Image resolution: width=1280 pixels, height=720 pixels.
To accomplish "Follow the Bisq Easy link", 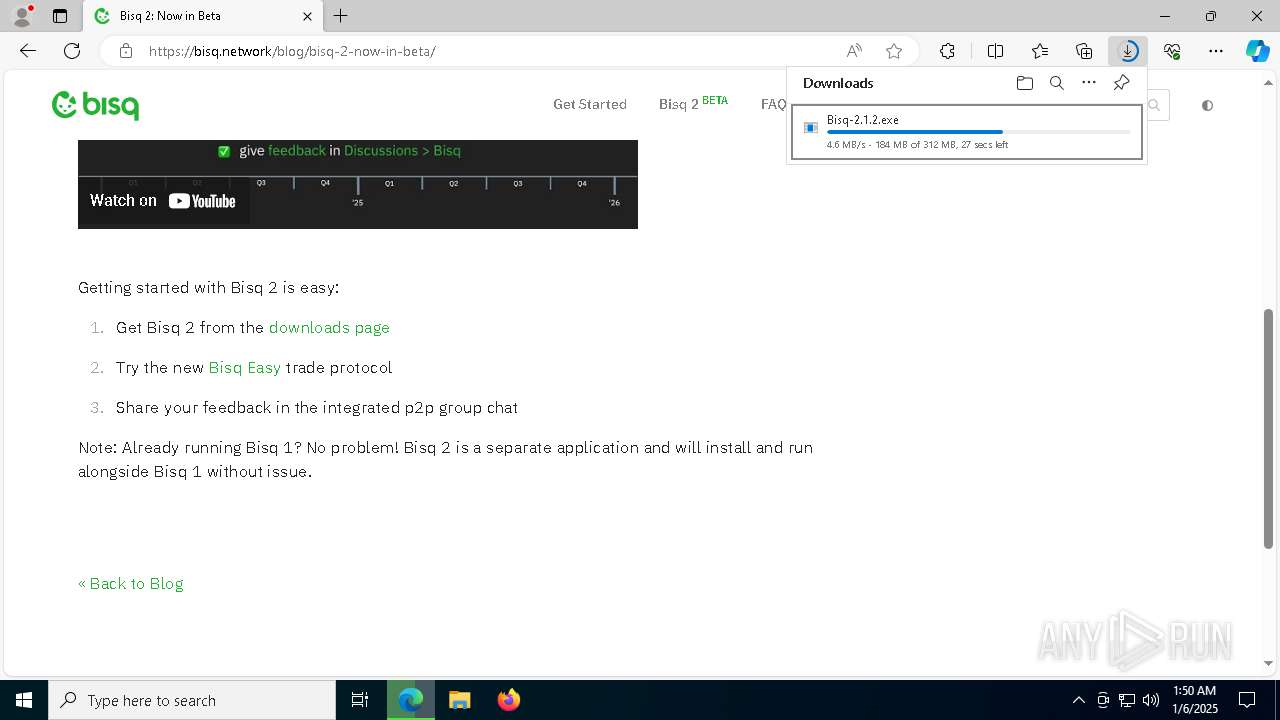I will (x=244, y=368).
